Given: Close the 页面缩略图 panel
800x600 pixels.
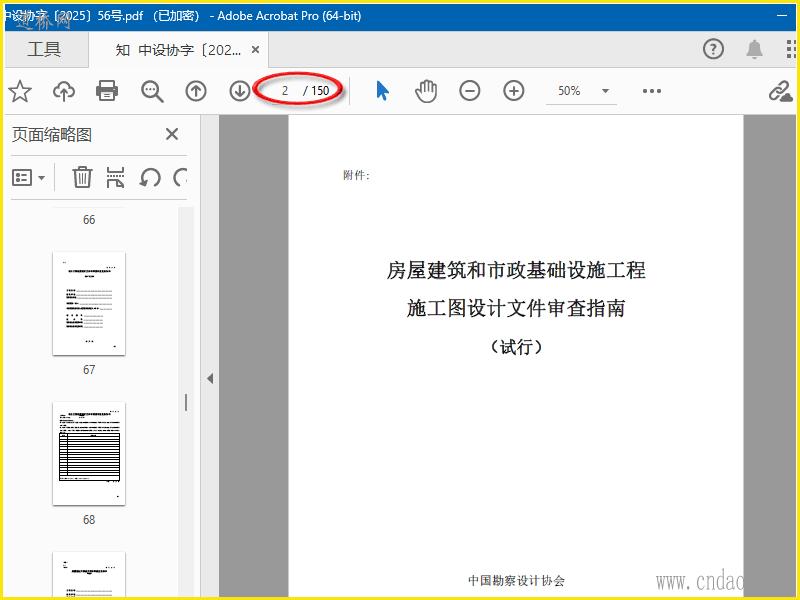Looking at the screenshot, I should pos(172,134).
